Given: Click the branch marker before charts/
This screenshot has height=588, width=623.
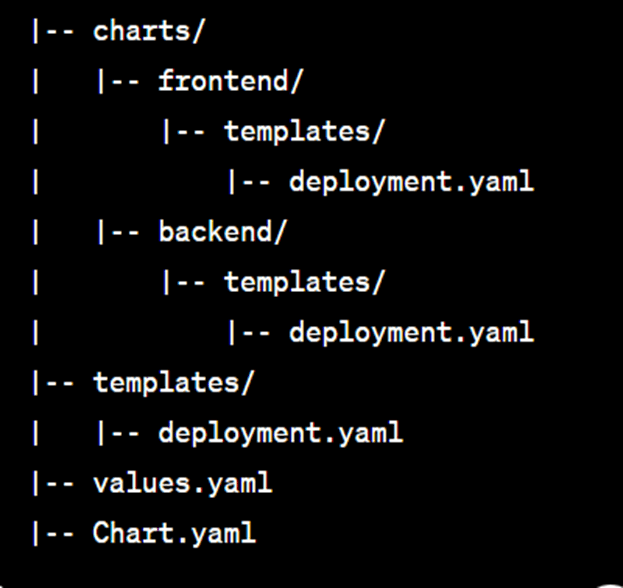Looking at the screenshot, I should [53, 31].
